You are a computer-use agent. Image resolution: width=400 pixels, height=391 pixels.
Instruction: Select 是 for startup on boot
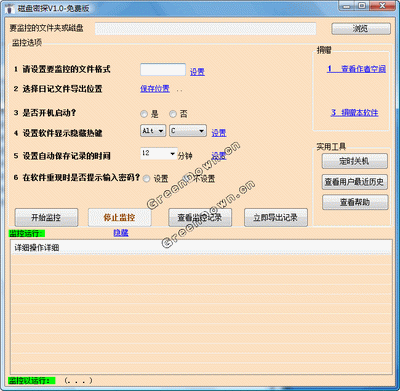144,114
